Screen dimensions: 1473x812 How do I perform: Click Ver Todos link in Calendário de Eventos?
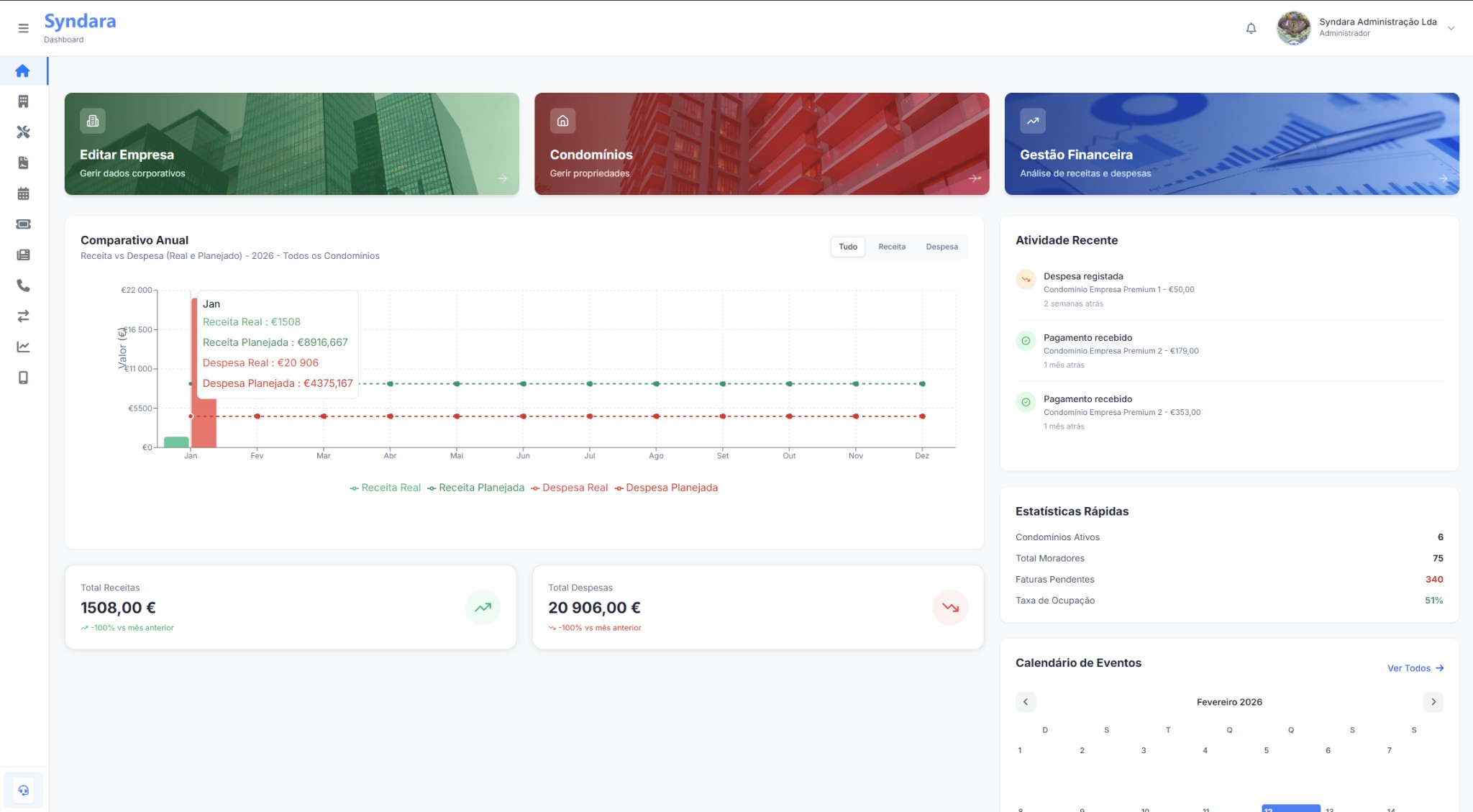pos(1414,667)
